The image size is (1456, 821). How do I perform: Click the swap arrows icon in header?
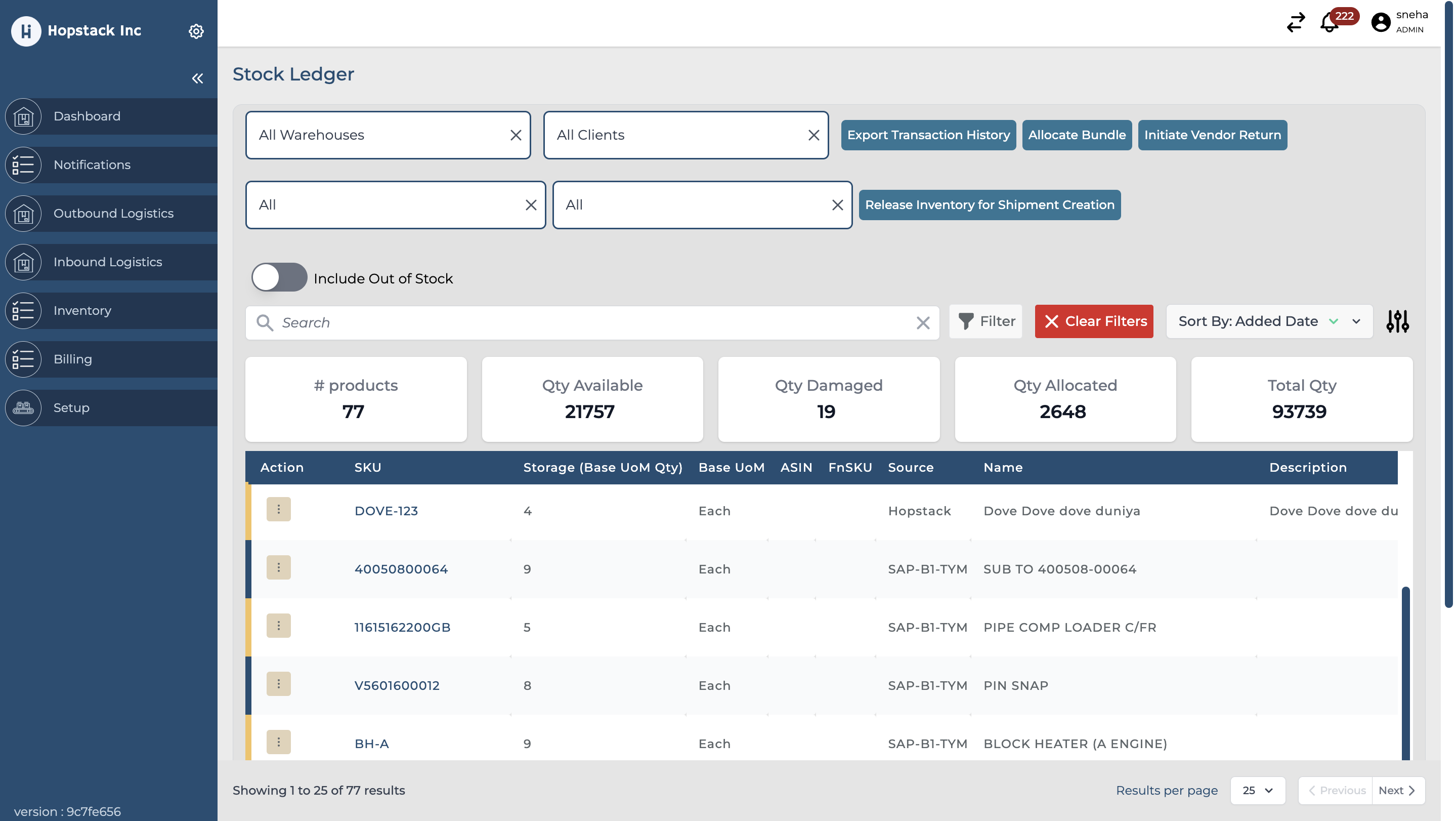tap(1296, 23)
